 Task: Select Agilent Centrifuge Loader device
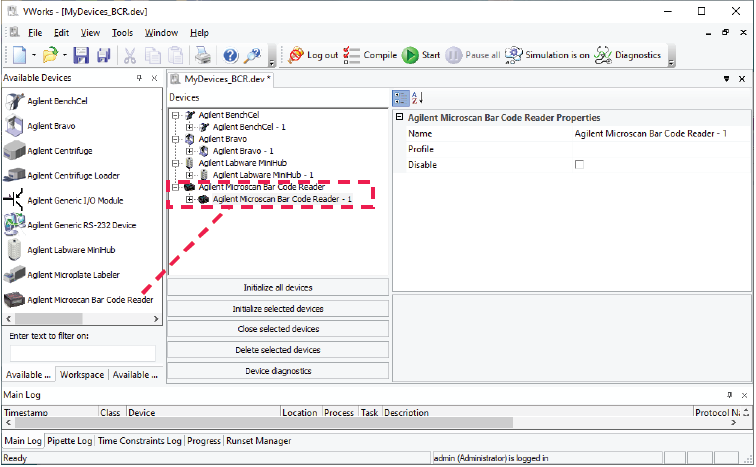[x=73, y=176]
